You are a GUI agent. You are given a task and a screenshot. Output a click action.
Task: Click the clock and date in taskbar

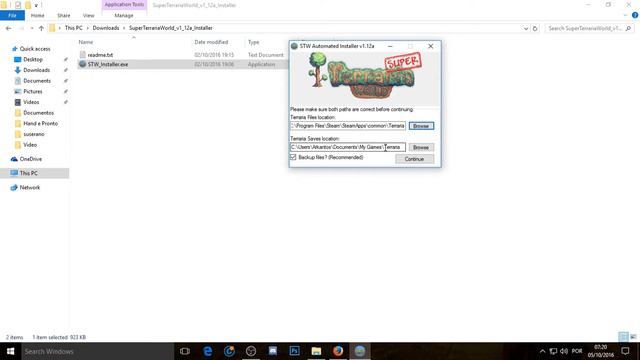[x=600, y=351]
